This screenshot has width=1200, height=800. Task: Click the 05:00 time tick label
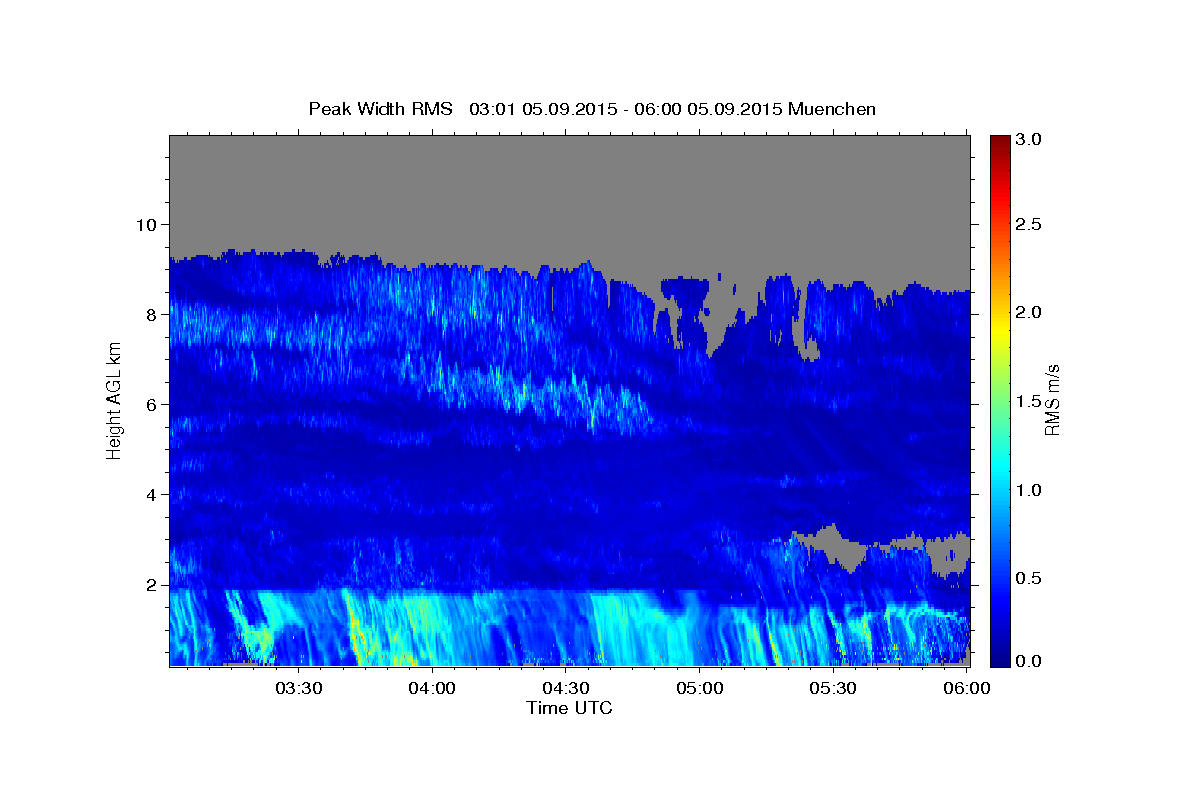(x=700, y=688)
